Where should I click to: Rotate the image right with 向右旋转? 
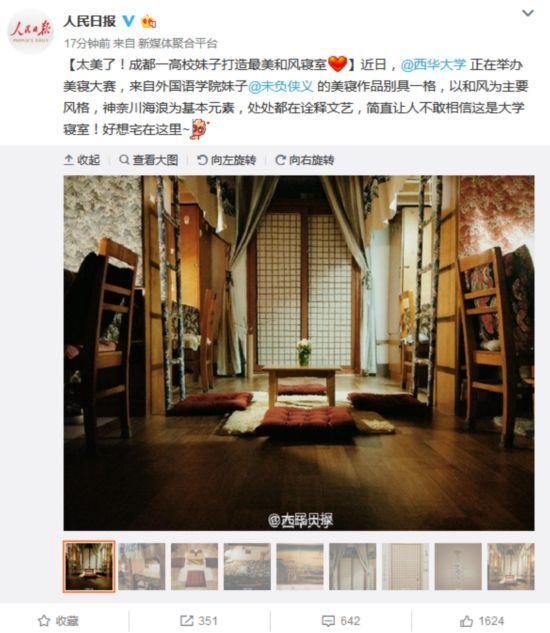click(x=304, y=160)
